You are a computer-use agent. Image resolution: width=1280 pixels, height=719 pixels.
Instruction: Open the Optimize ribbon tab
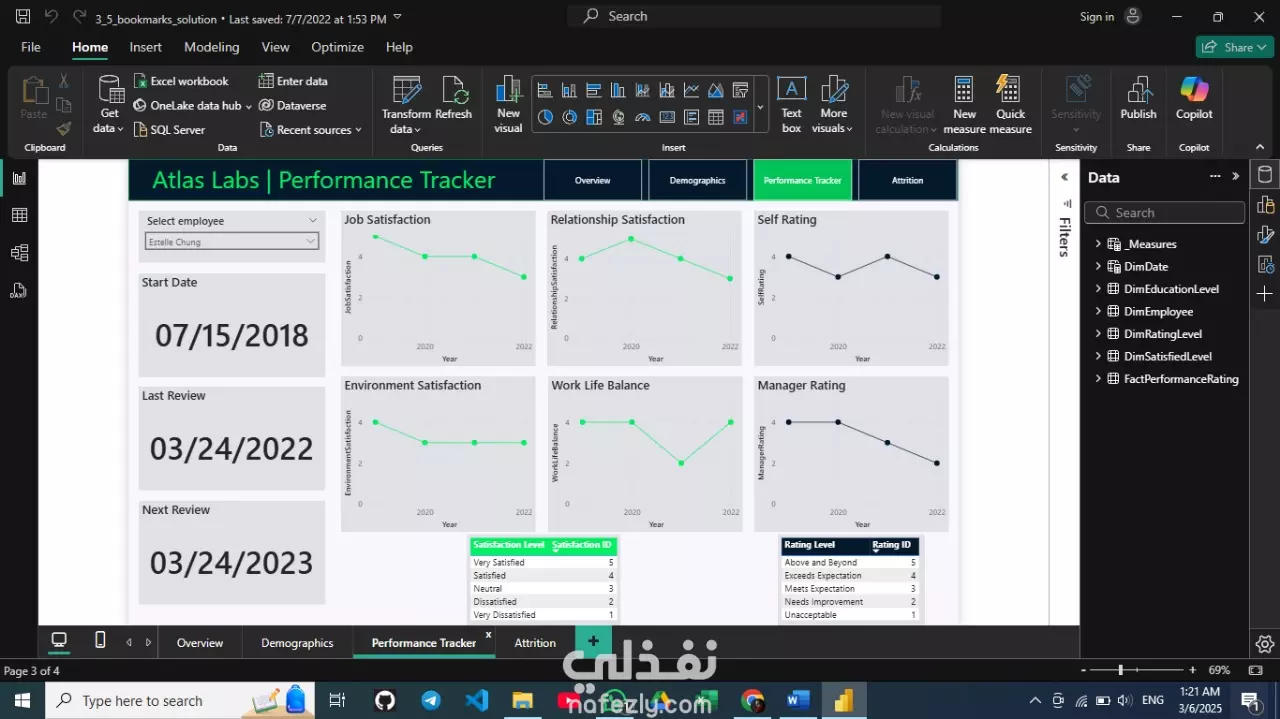337,47
